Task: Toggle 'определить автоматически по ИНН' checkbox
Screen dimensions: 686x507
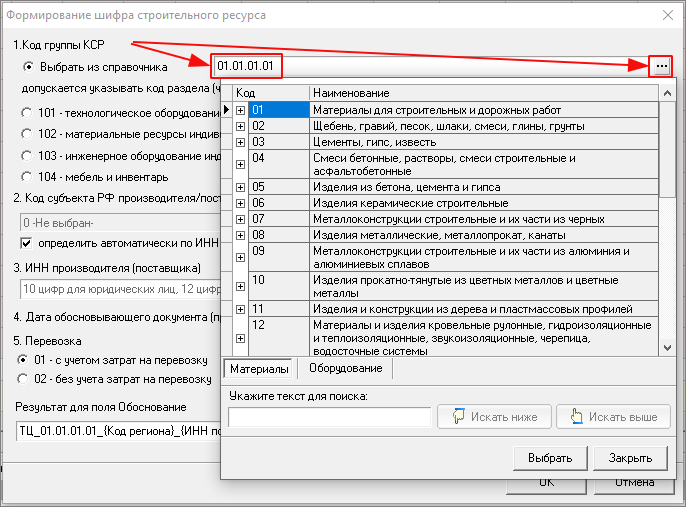Action: click(27, 243)
